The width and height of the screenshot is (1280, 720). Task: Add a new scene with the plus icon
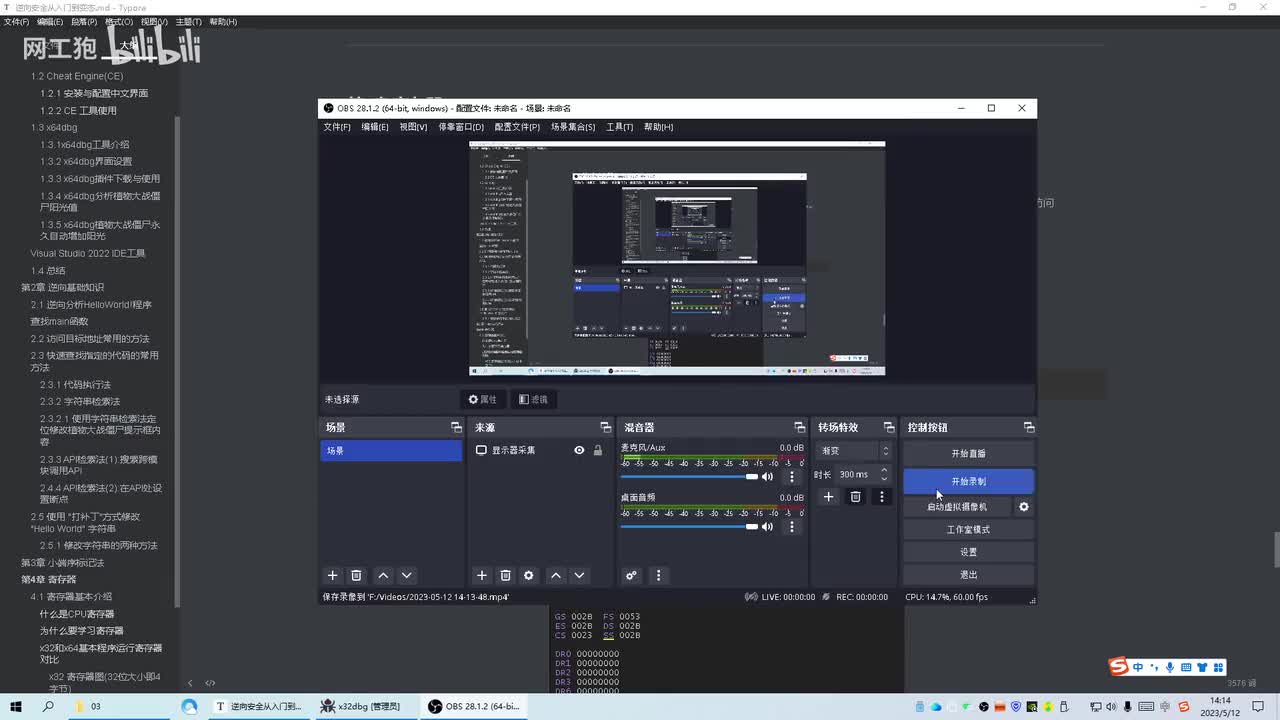click(x=333, y=575)
